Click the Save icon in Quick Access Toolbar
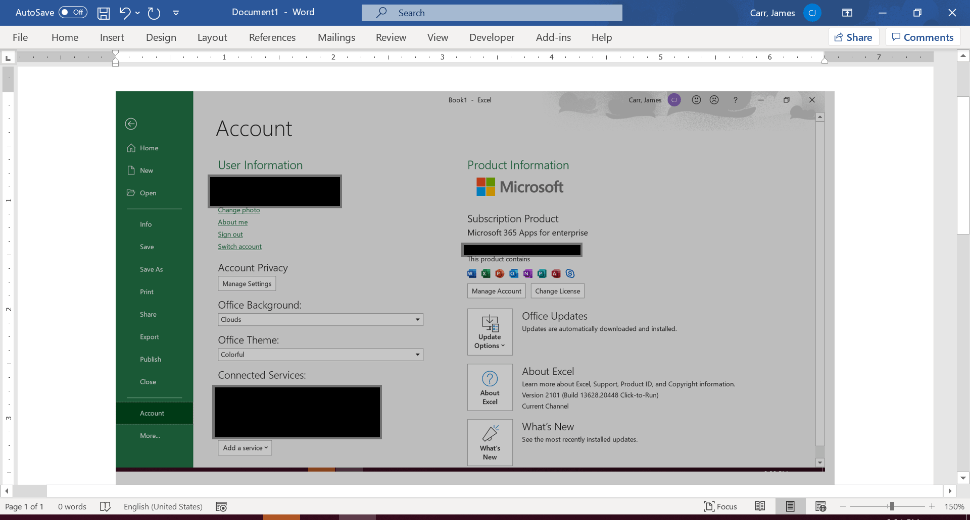Screen dimensions: 970x520 pyautogui.click(x=103, y=12)
